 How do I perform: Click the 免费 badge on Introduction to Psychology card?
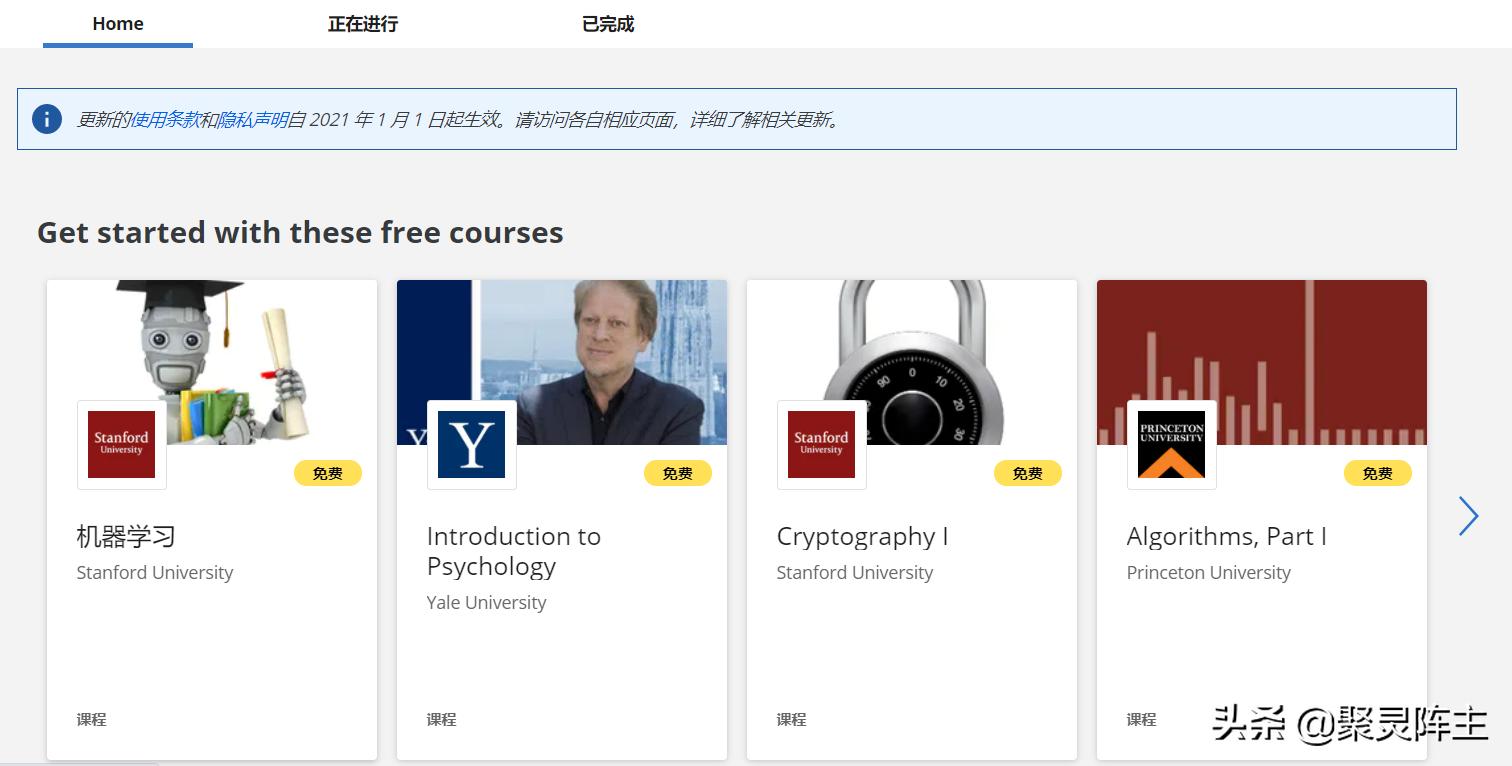coord(678,473)
